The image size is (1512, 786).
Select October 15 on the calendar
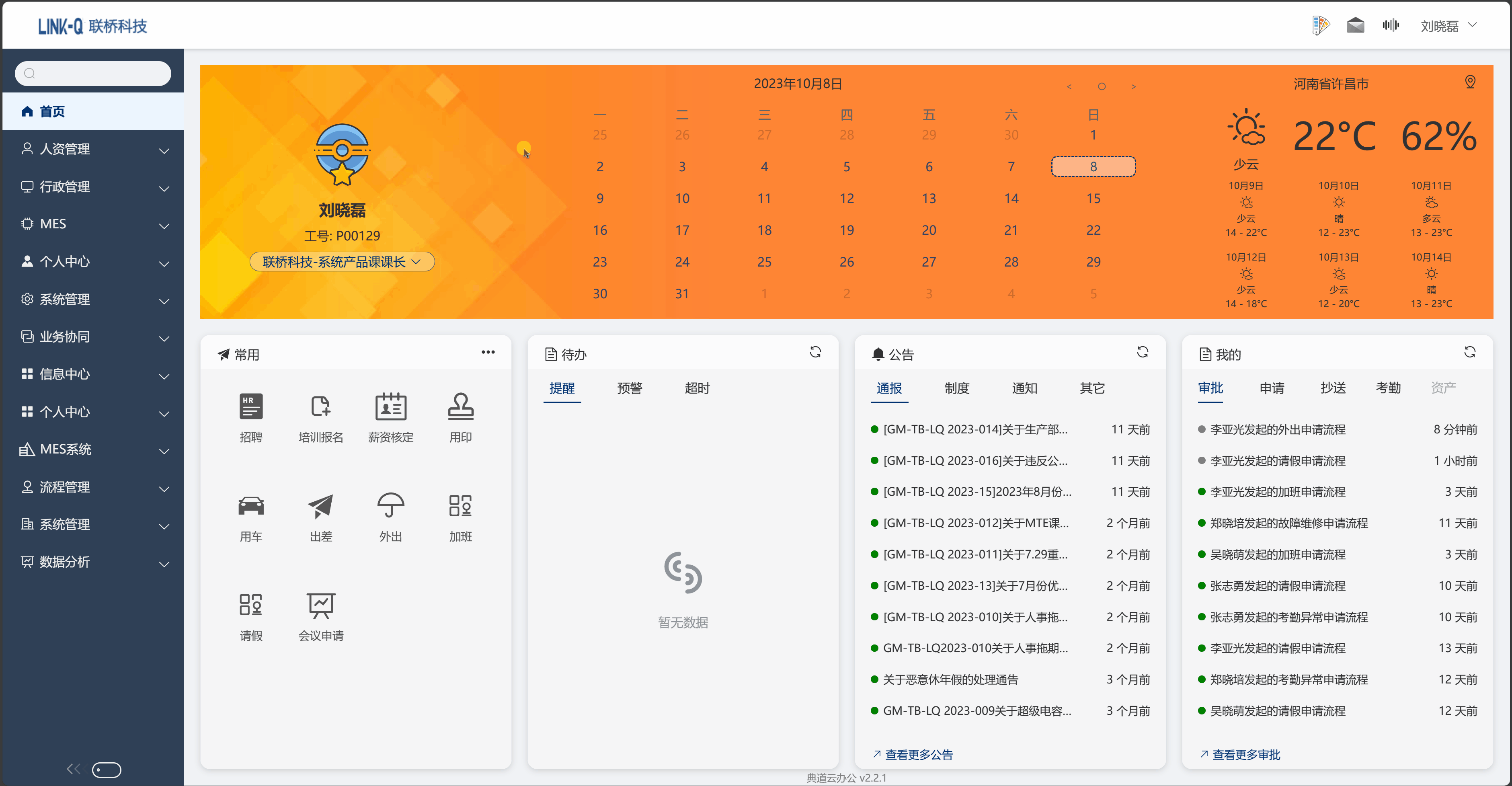(1093, 198)
